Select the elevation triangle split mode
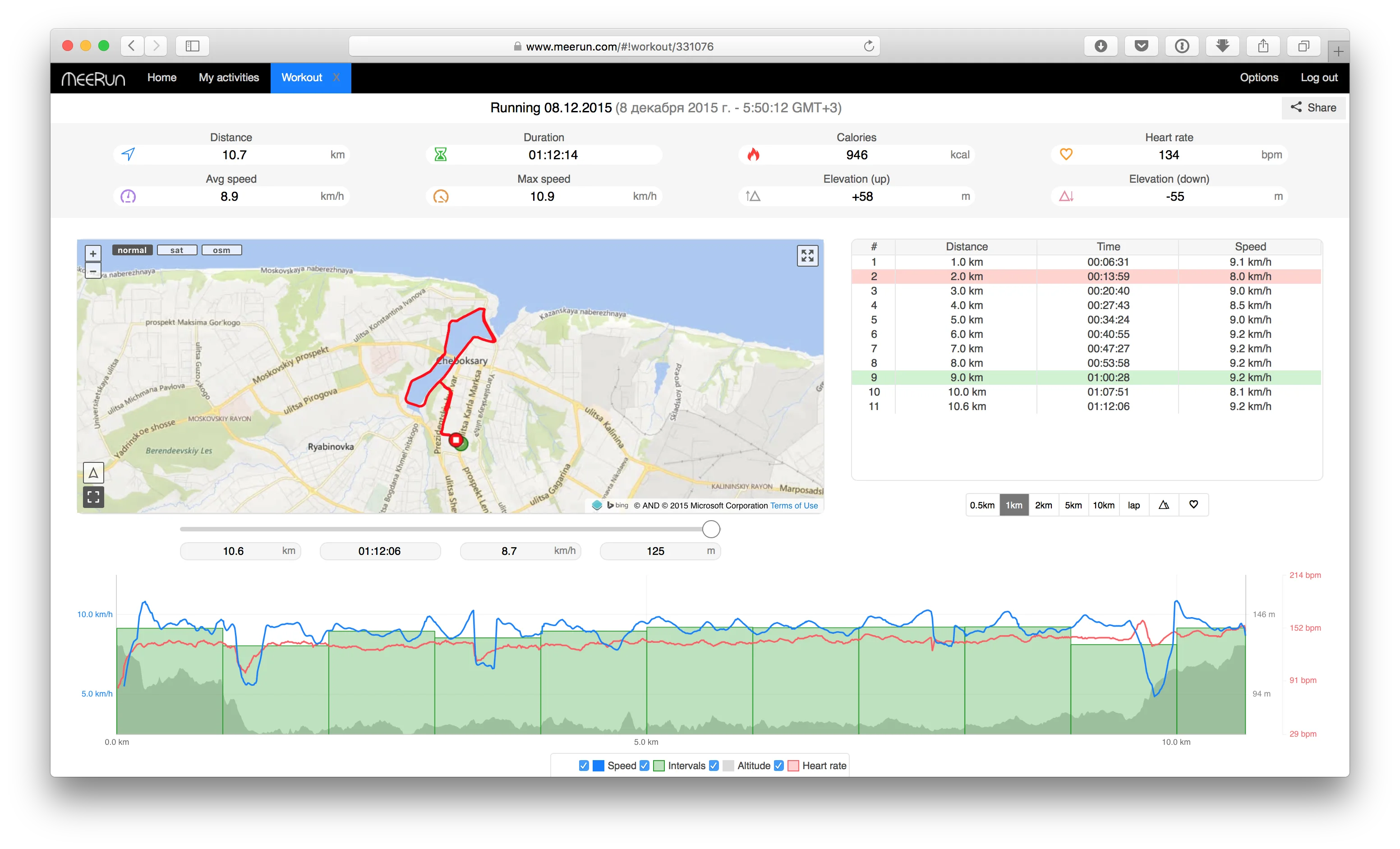 coord(1163,505)
